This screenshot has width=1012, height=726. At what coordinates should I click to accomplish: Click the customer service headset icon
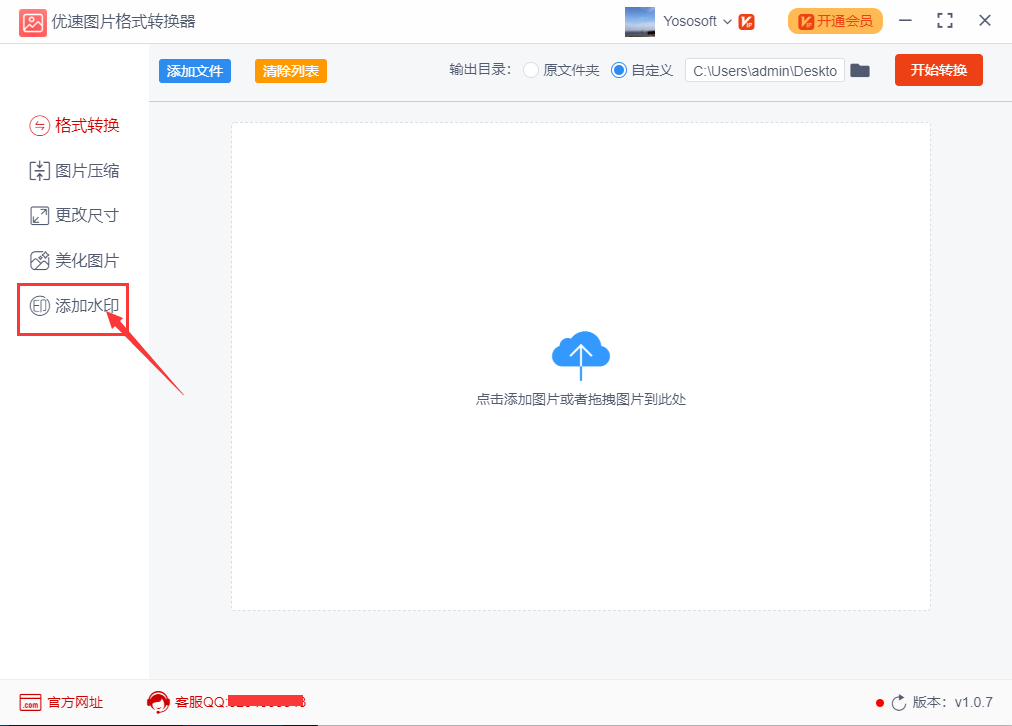158,702
